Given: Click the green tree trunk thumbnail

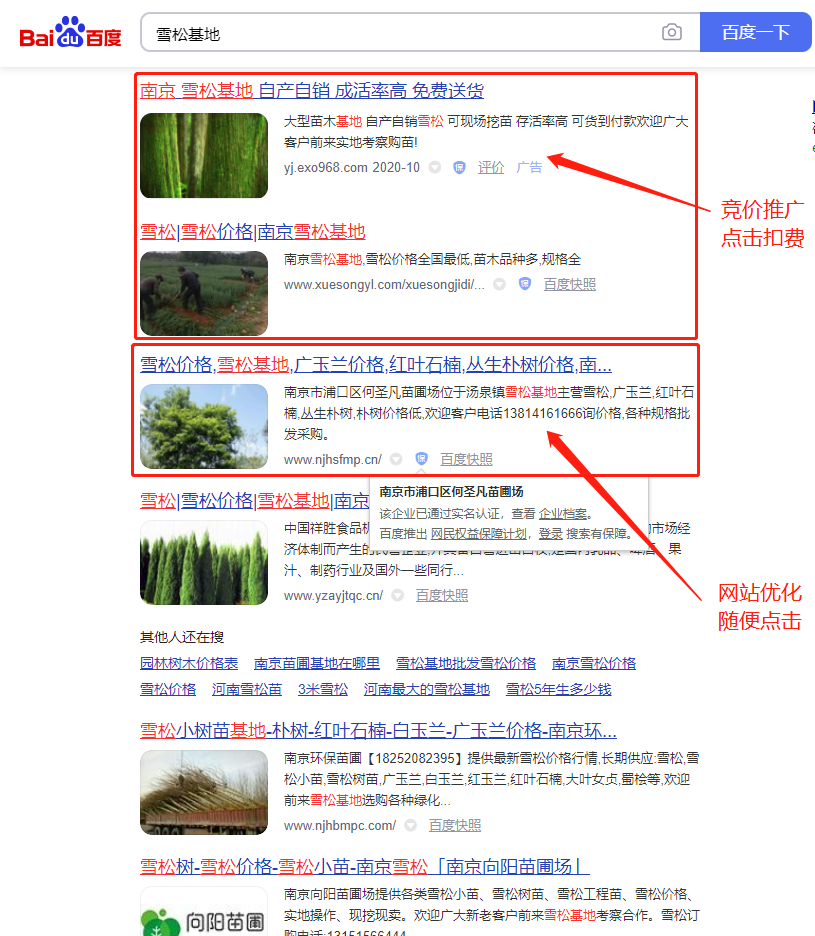Looking at the screenshot, I should click(204, 155).
